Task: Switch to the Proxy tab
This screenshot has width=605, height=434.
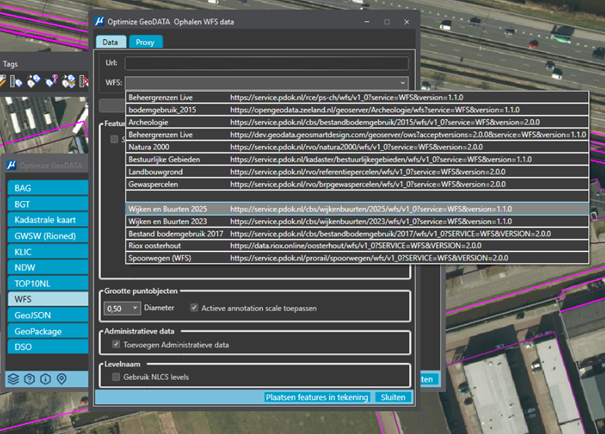Action: click(145, 42)
